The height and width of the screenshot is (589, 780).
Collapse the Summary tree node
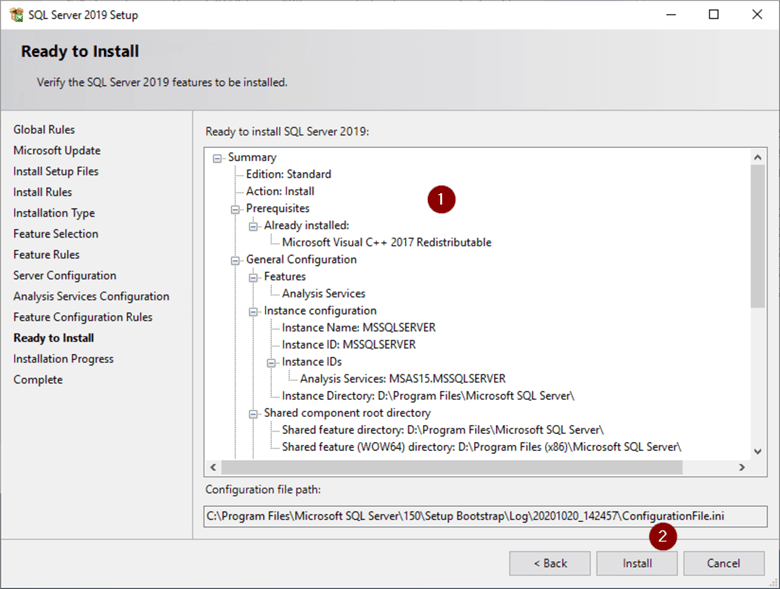(217, 158)
